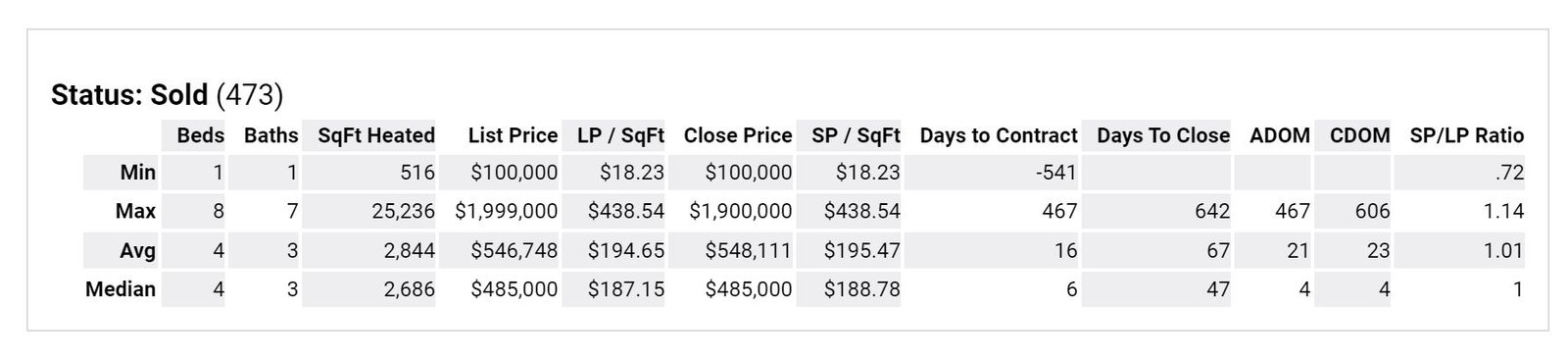
Task: Click the Close Price column header
Action: (738, 135)
